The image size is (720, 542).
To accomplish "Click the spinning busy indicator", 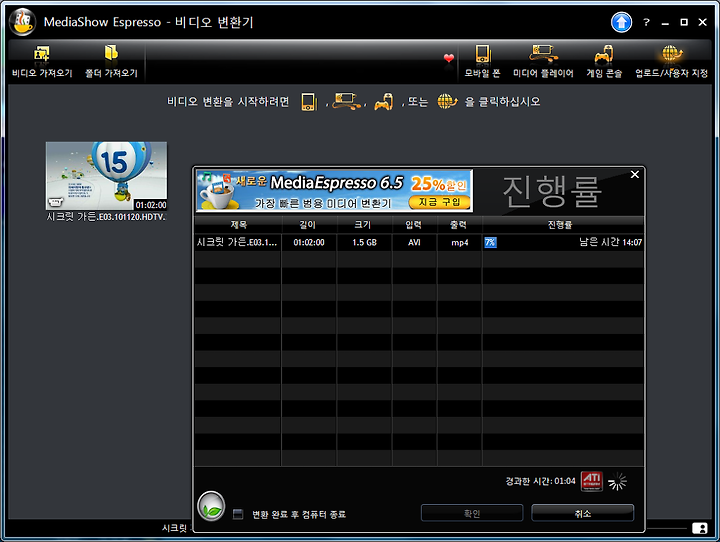I will tap(618, 482).
